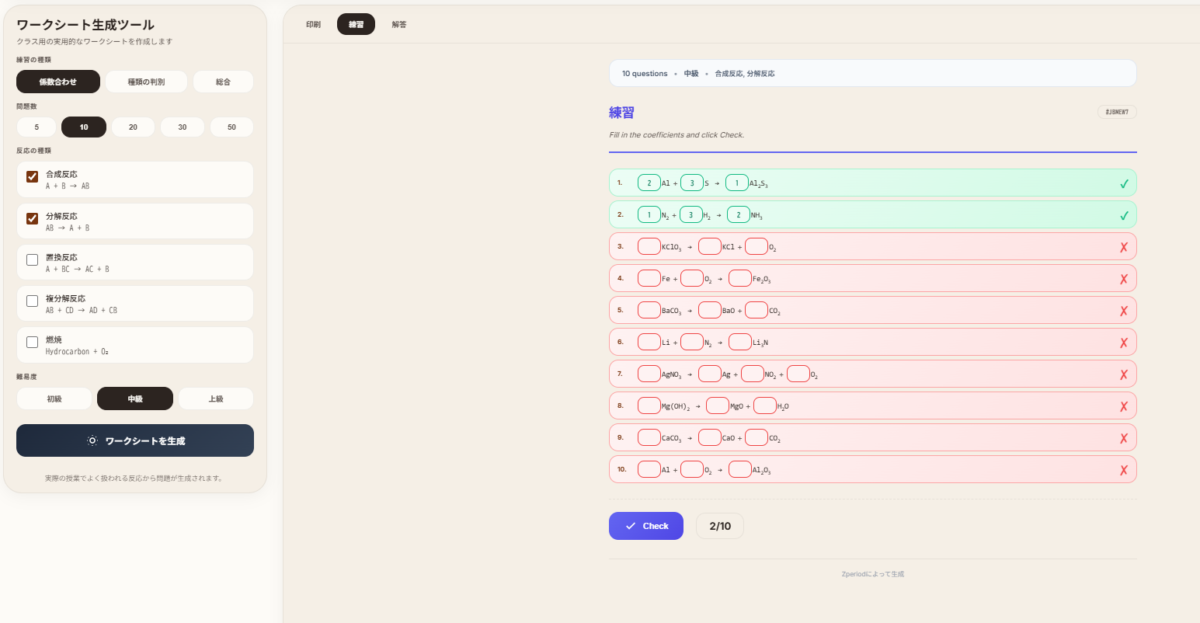Click red X mark on KClO3 question

coord(1124,247)
